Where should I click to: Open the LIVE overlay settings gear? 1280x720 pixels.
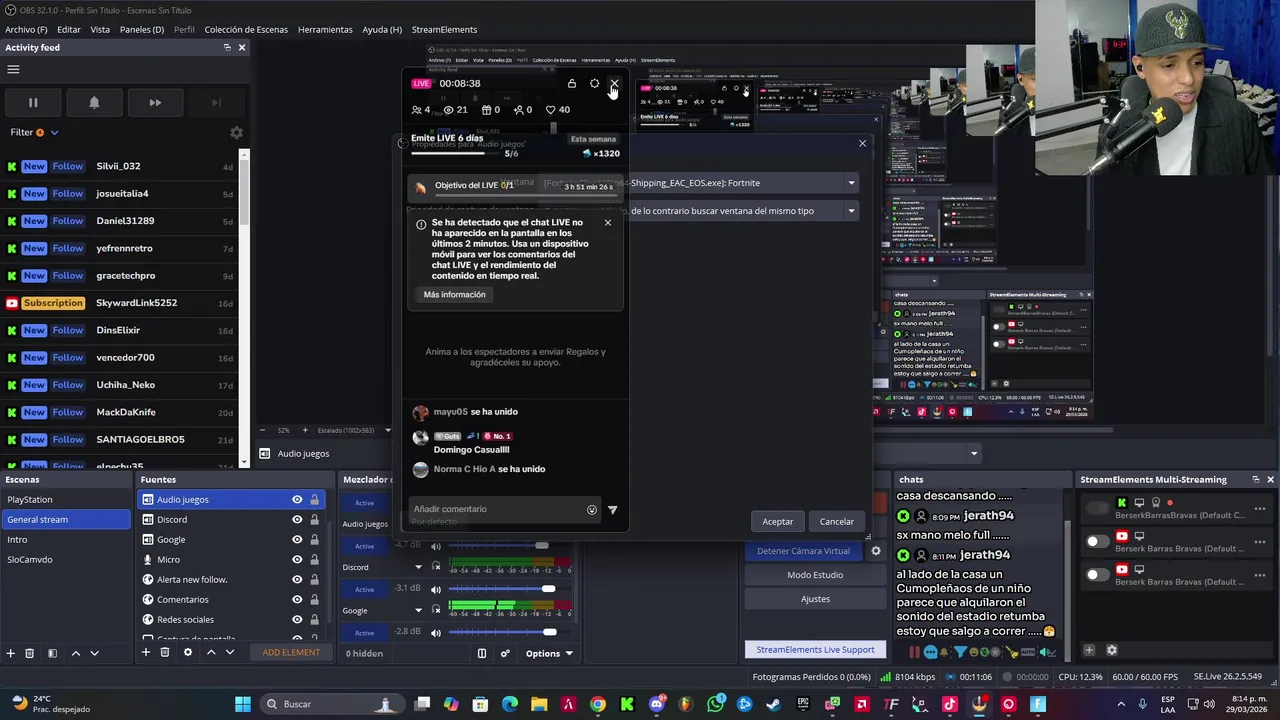[594, 84]
